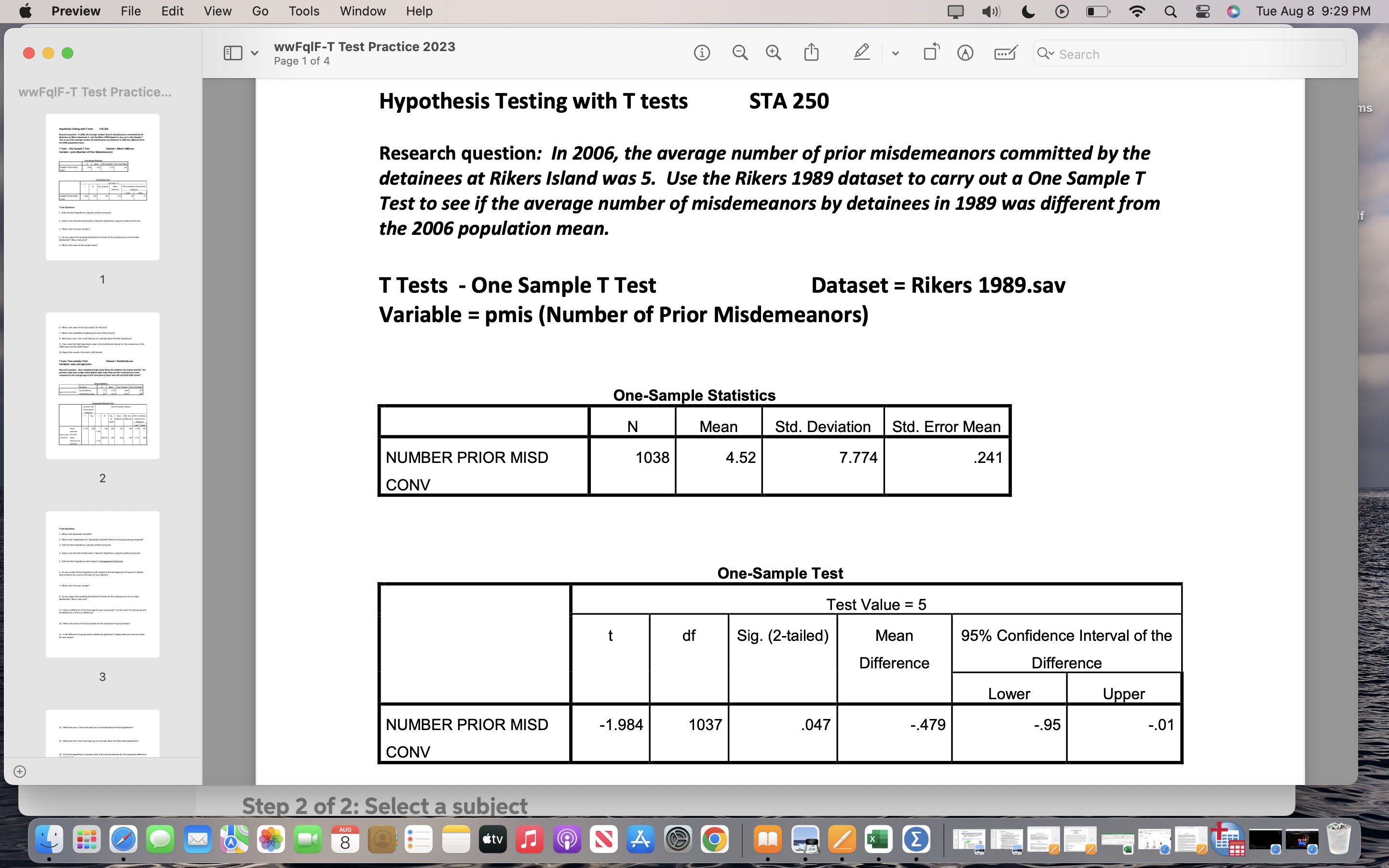The image size is (1389, 868).
Task: Toggle Do Not Disturb via the moon icon
Action: coord(1027,11)
